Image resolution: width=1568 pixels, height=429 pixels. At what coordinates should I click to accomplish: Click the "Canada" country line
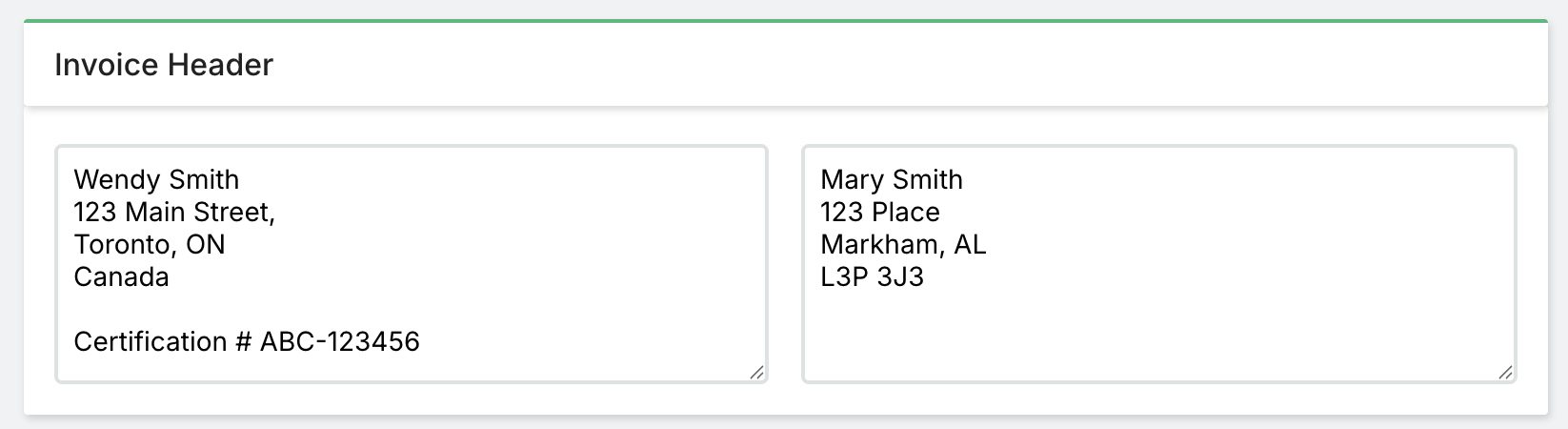(121, 277)
